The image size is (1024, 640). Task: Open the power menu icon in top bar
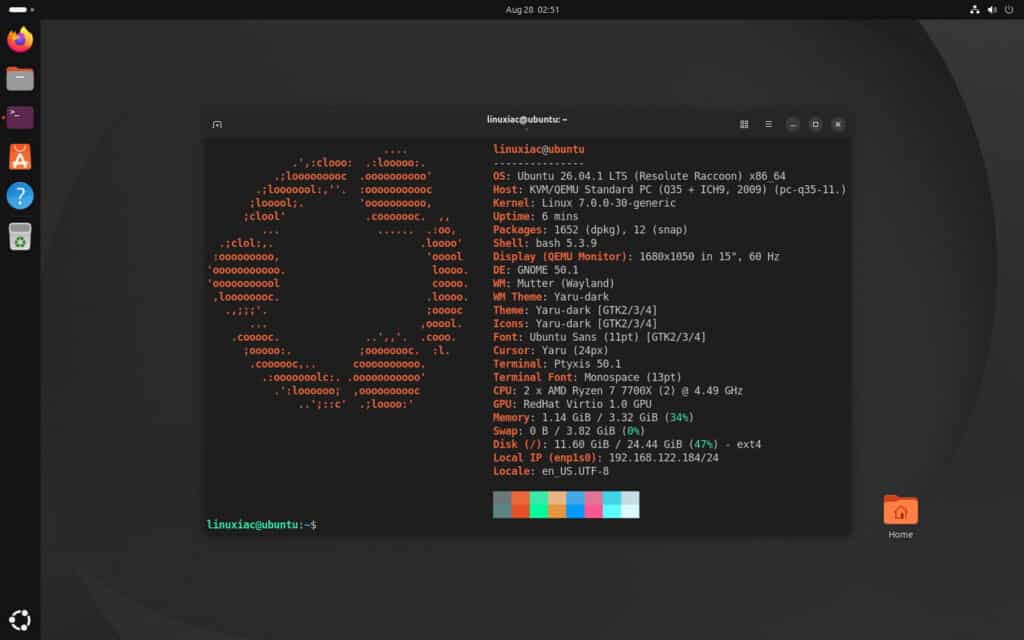coord(1009,10)
